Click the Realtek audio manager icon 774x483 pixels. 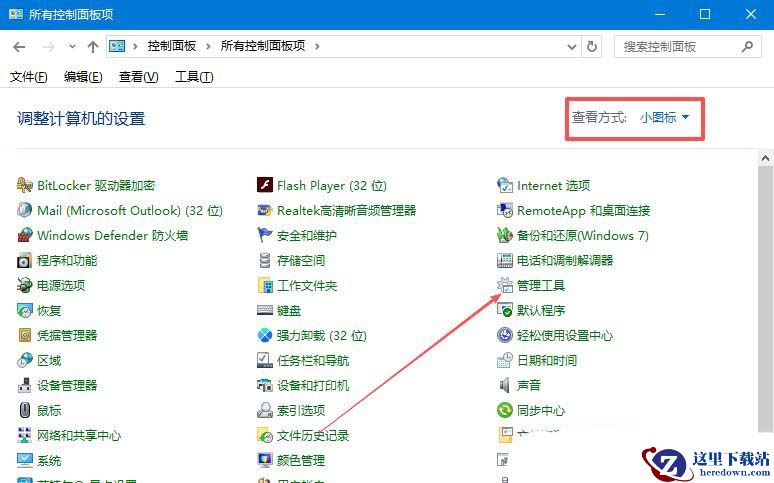265,210
